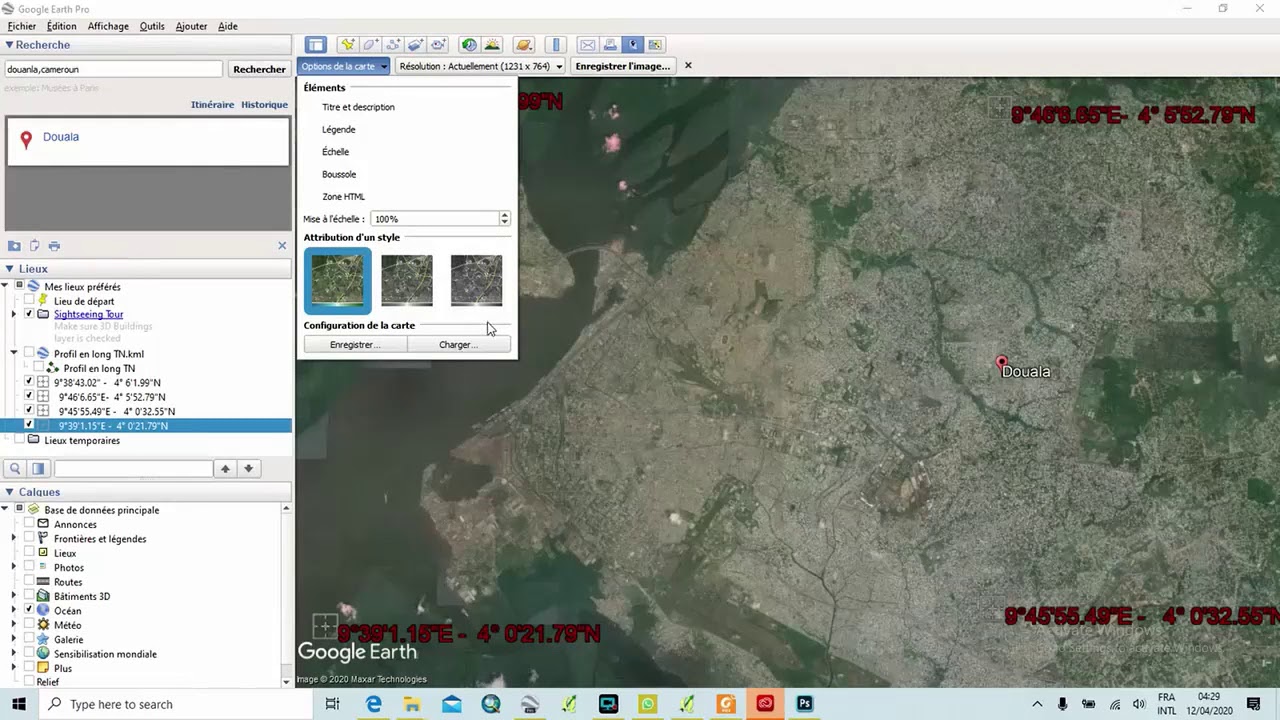Disable the Océan layer checkbox
The image size is (1280, 720).
29,610
